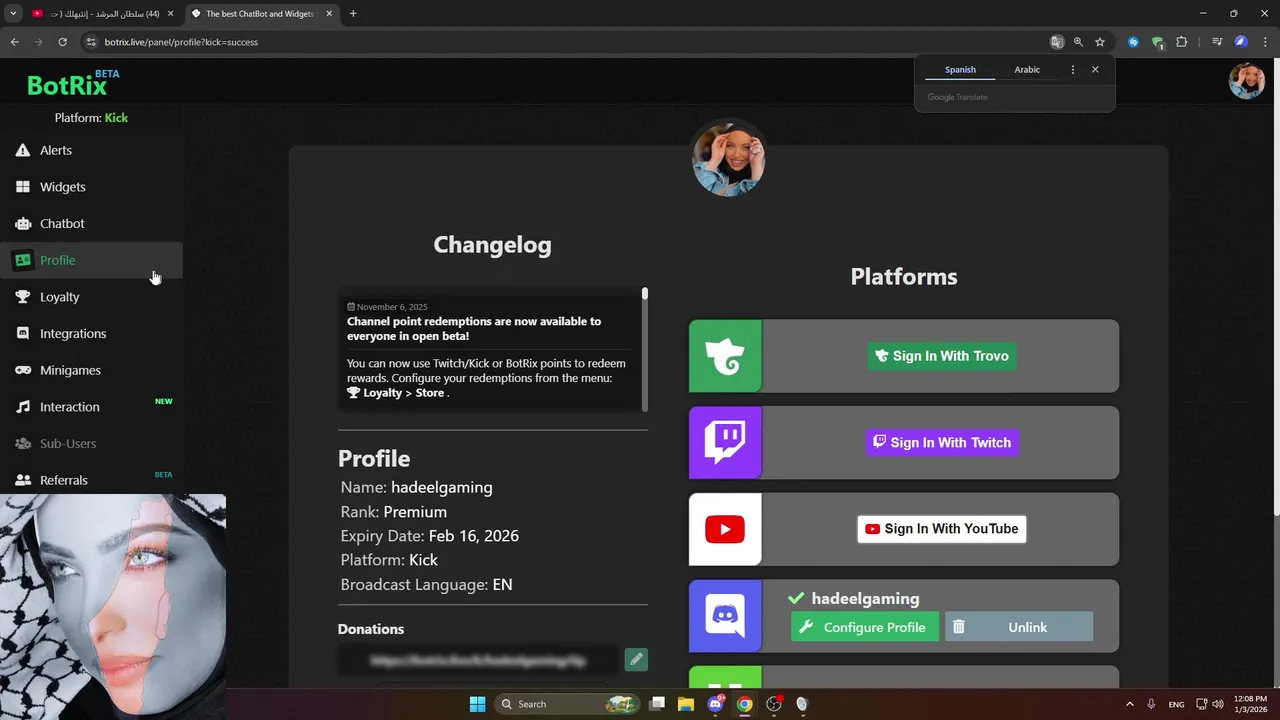Open the Windows Start menu
Viewport: 1280px width, 720px height.
(x=477, y=704)
